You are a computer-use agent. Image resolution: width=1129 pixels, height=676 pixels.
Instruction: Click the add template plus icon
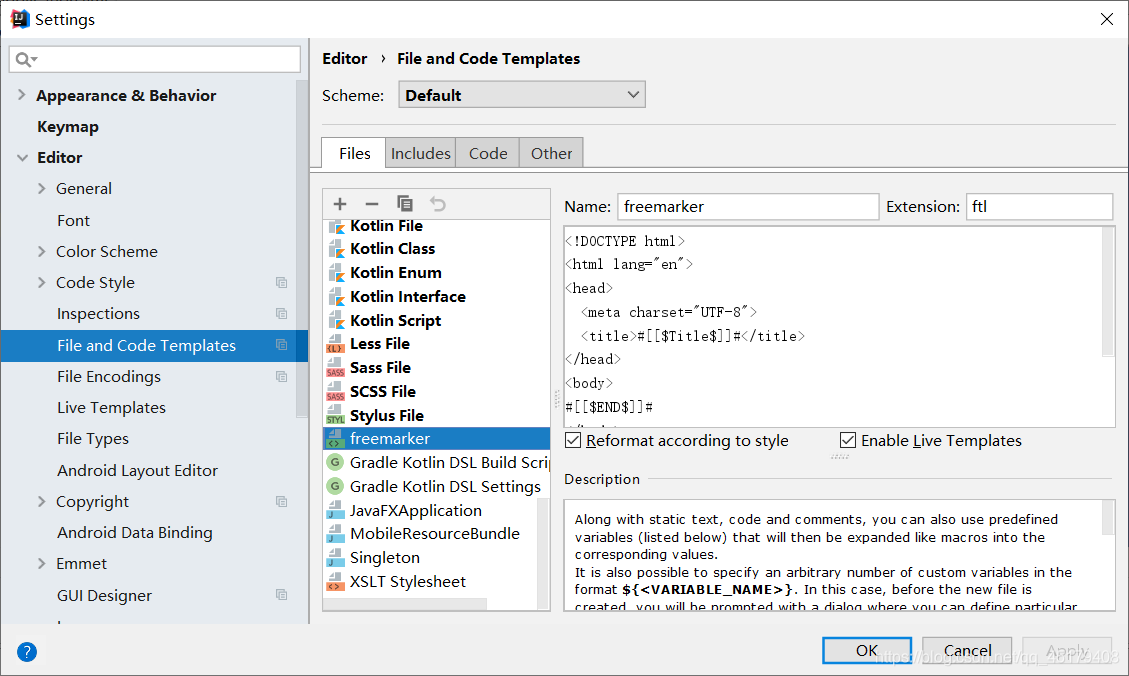(340, 204)
